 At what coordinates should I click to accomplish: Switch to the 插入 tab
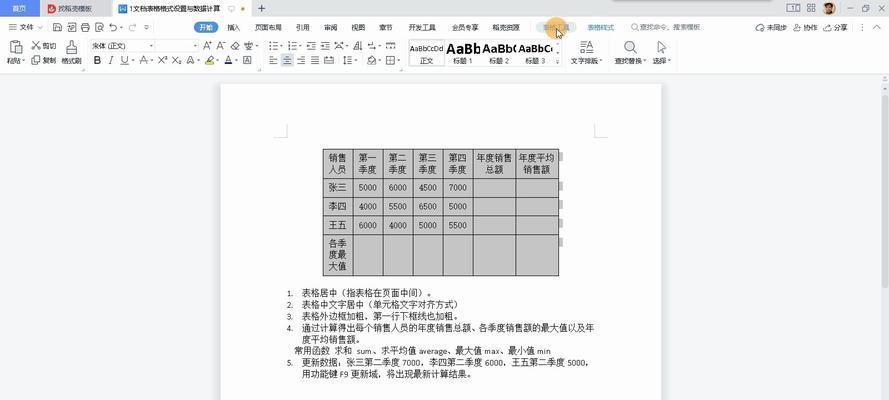point(234,27)
